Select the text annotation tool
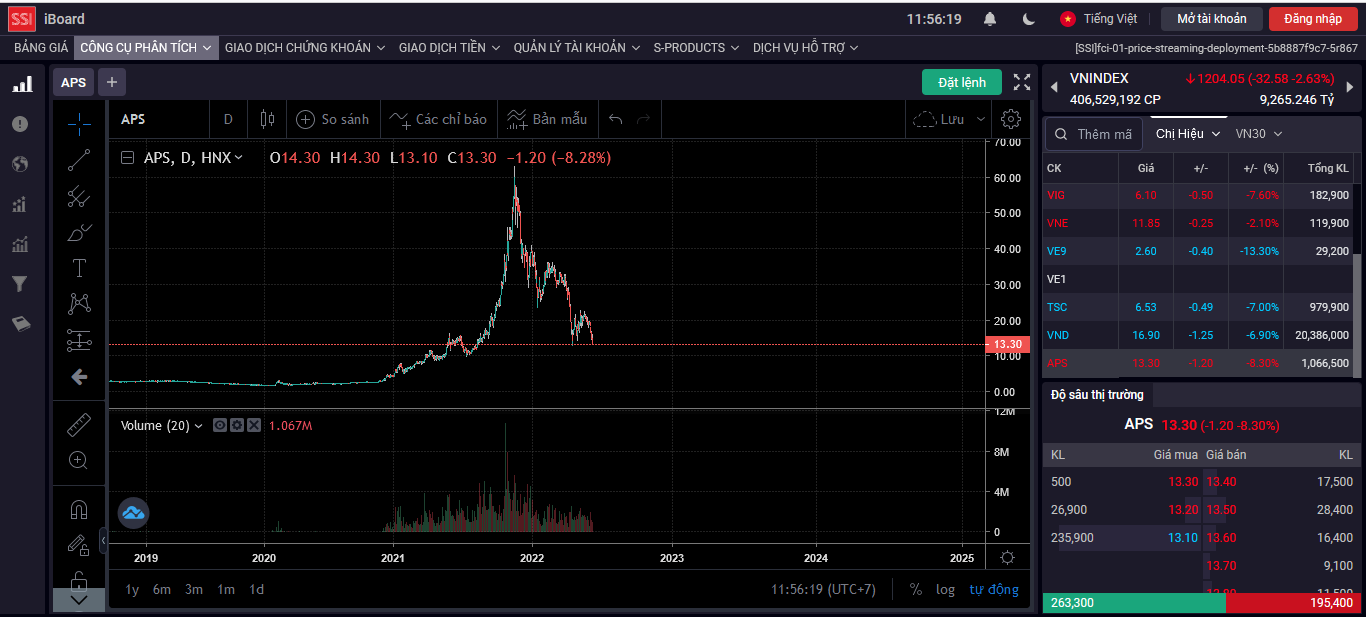The width and height of the screenshot is (1366, 617). click(79, 268)
